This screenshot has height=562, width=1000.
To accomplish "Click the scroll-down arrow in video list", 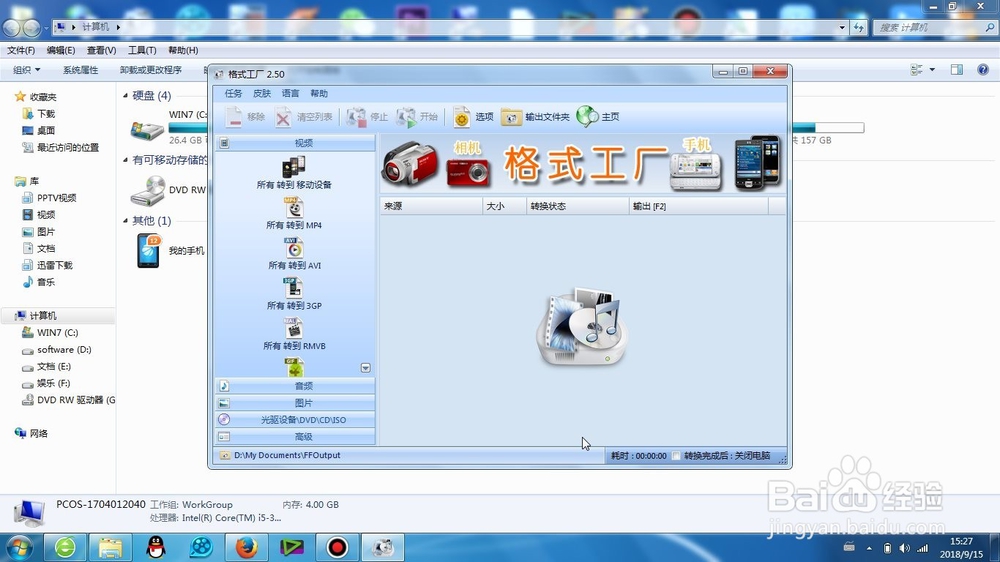I will pyautogui.click(x=365, y=368).
